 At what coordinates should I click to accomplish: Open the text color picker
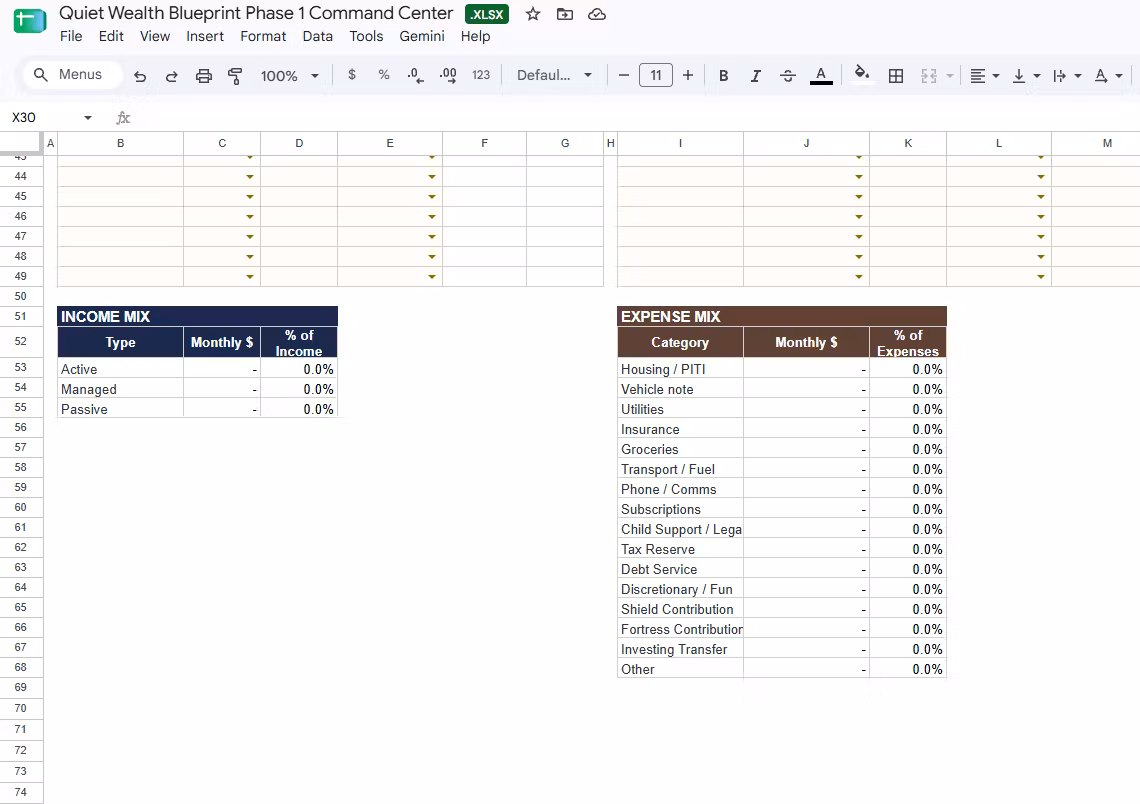click(821, 76)
